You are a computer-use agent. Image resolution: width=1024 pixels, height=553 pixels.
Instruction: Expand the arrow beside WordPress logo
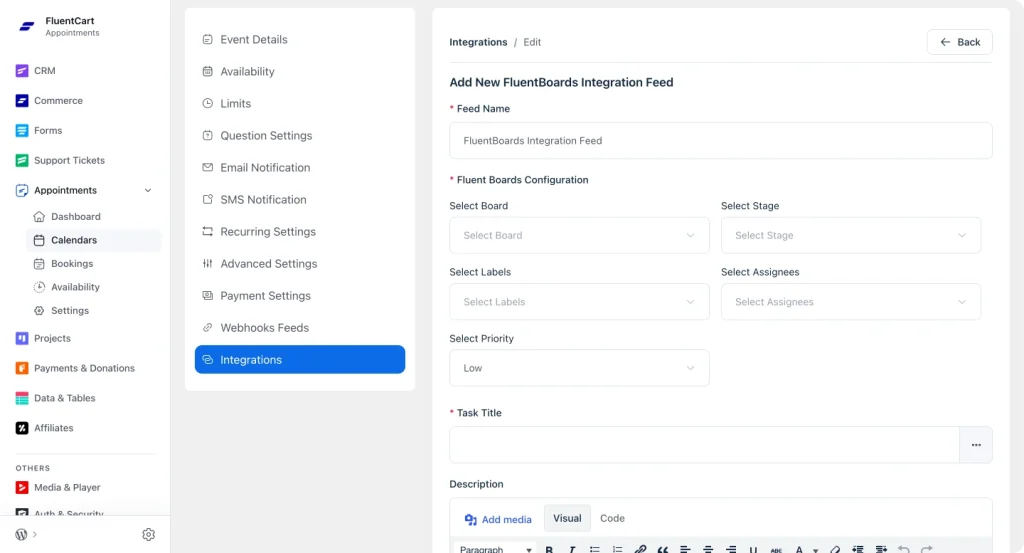(35, 535)
